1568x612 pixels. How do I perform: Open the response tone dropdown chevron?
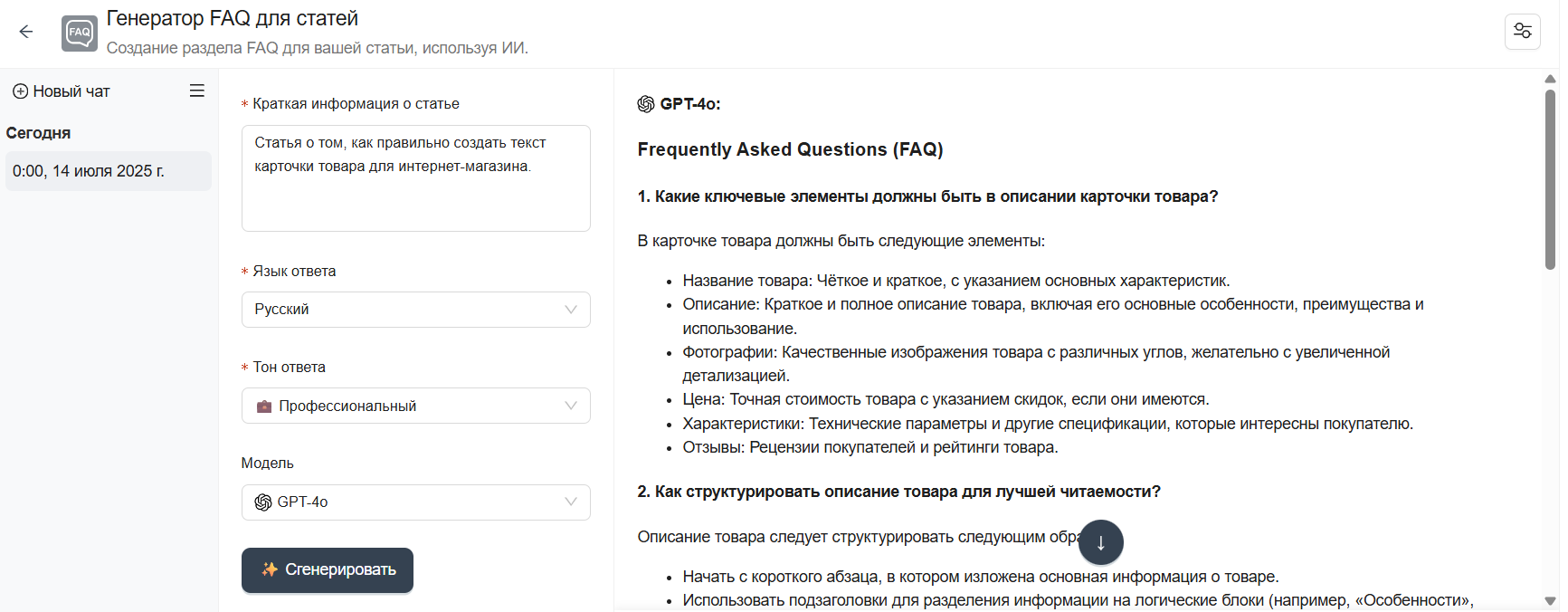(570, 406)
